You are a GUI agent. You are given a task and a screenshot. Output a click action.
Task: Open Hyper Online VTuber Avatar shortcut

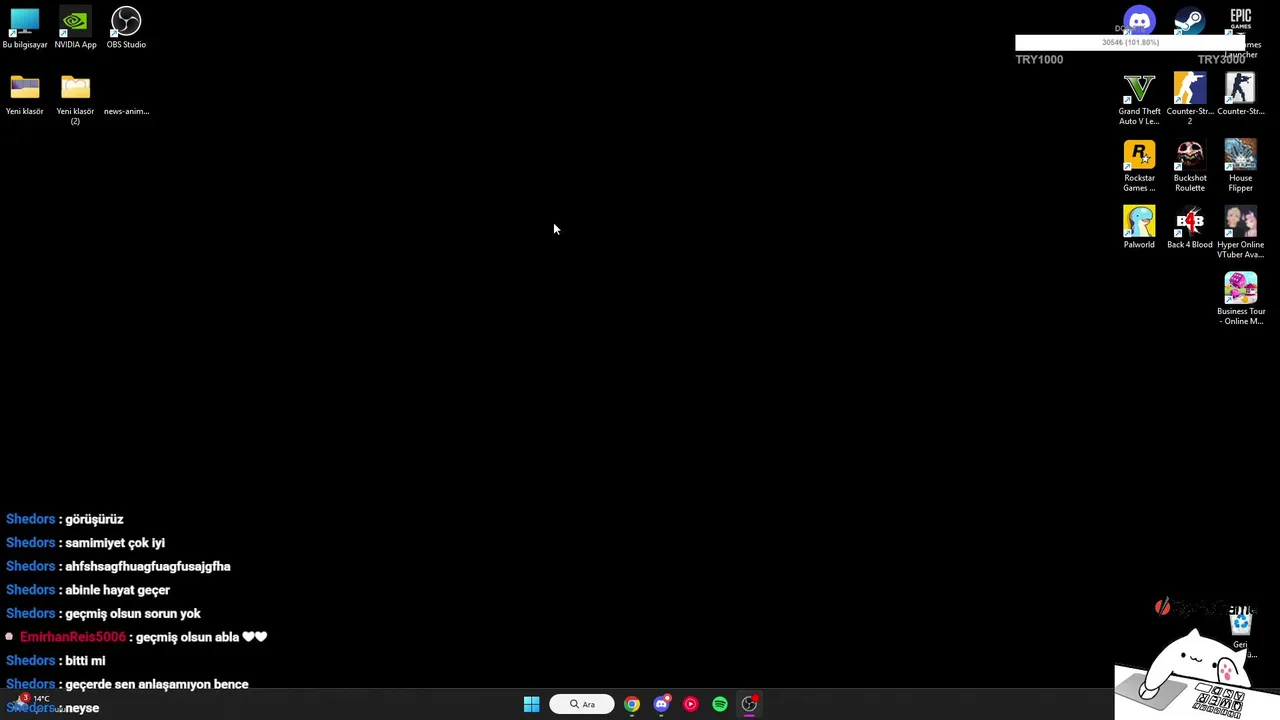pyautogui.click(x=1240, y=232)
